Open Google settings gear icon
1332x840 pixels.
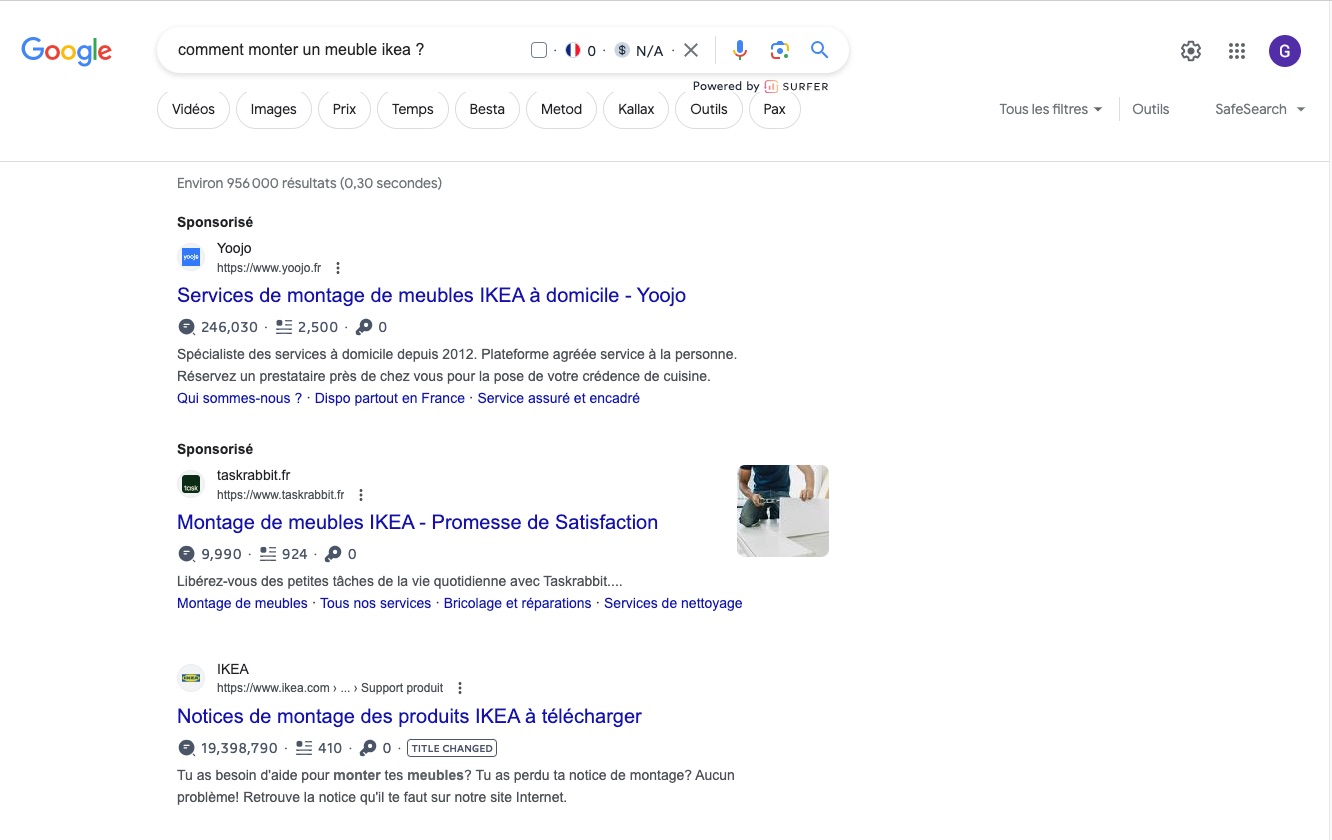(x=1191, y=51)
